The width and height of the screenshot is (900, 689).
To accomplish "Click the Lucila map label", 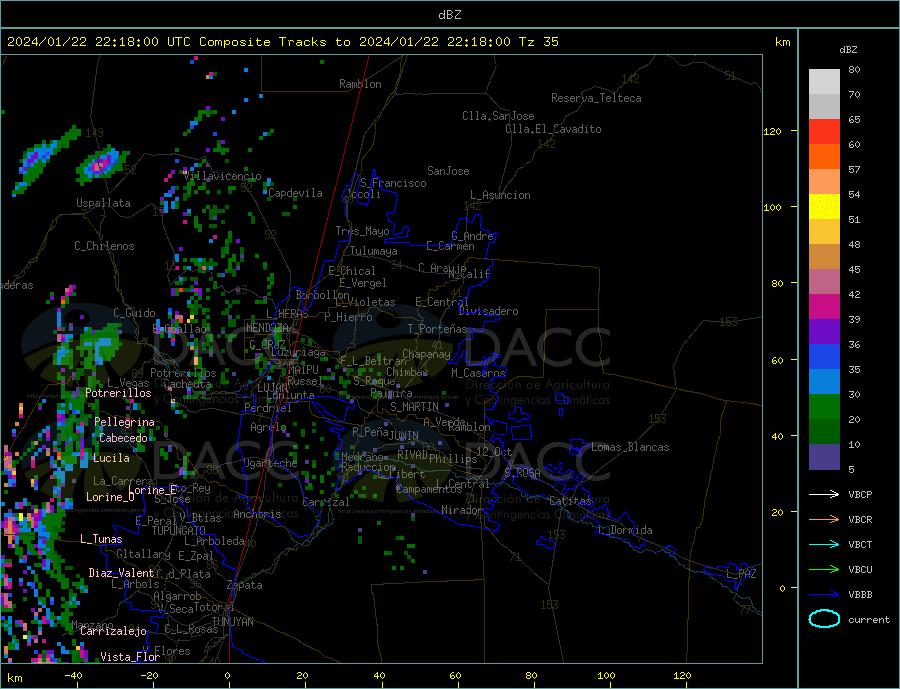I will (111, 458).
